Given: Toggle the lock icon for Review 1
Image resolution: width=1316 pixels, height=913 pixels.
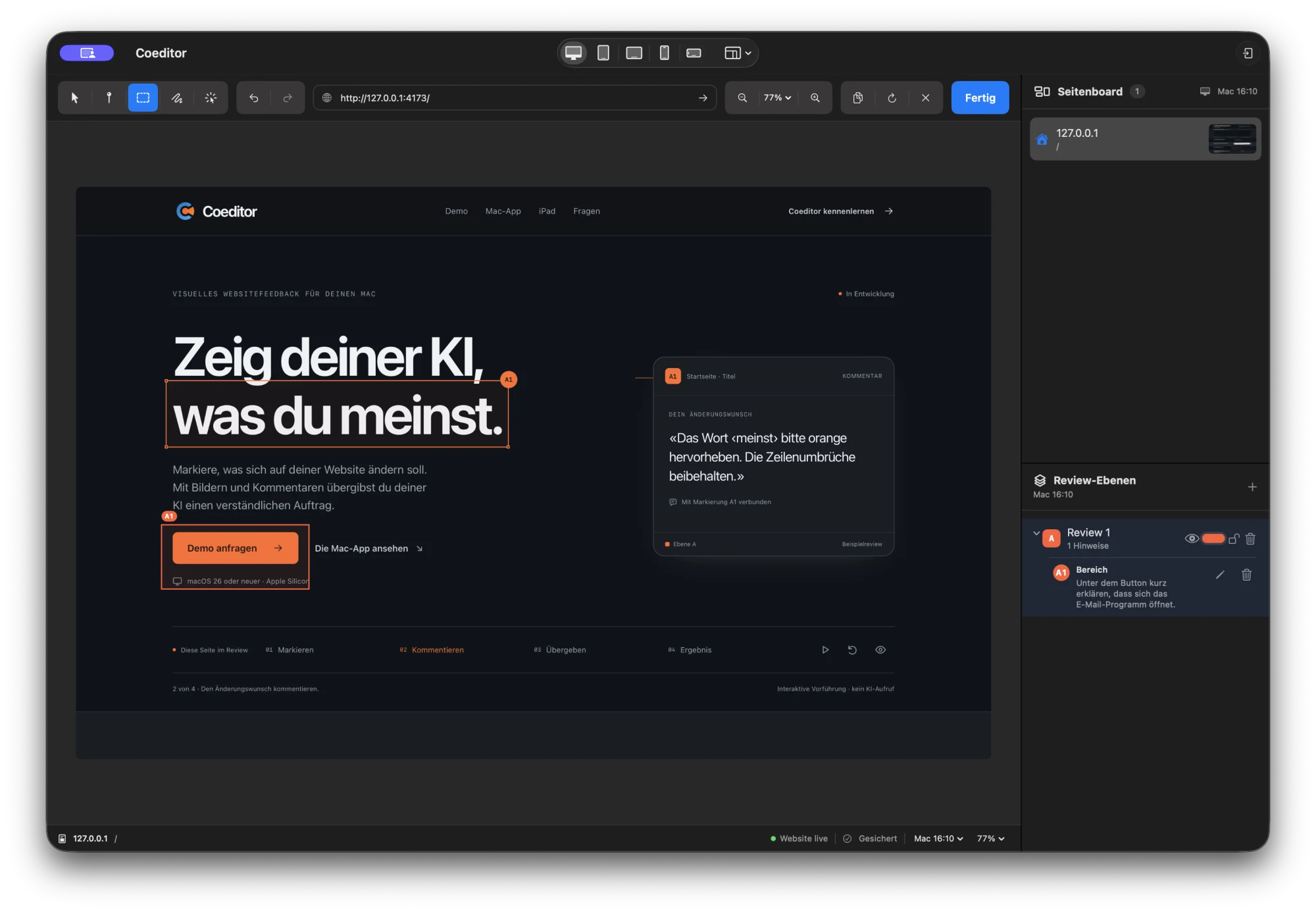Looking at the screenshot, I should coord(1234,538).
